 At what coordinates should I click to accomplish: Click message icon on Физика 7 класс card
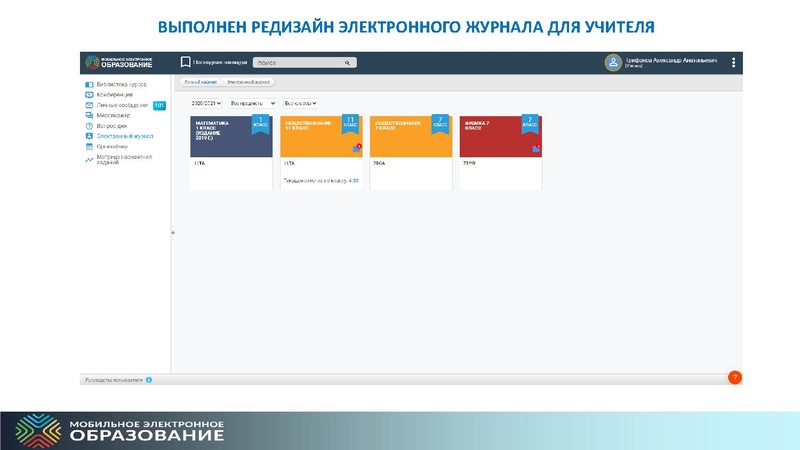click(536, 148)
